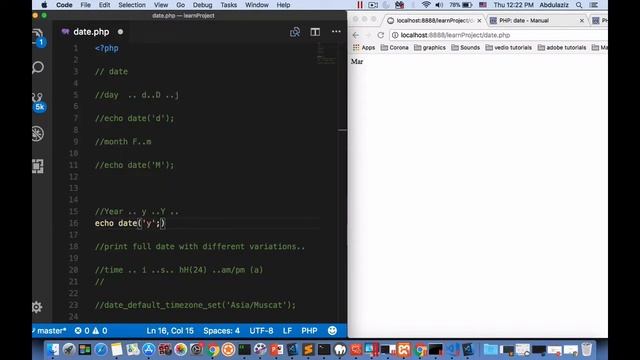Screen dimensions: 640x360
Task: Open the View menu
Action: tap(161, 5)
